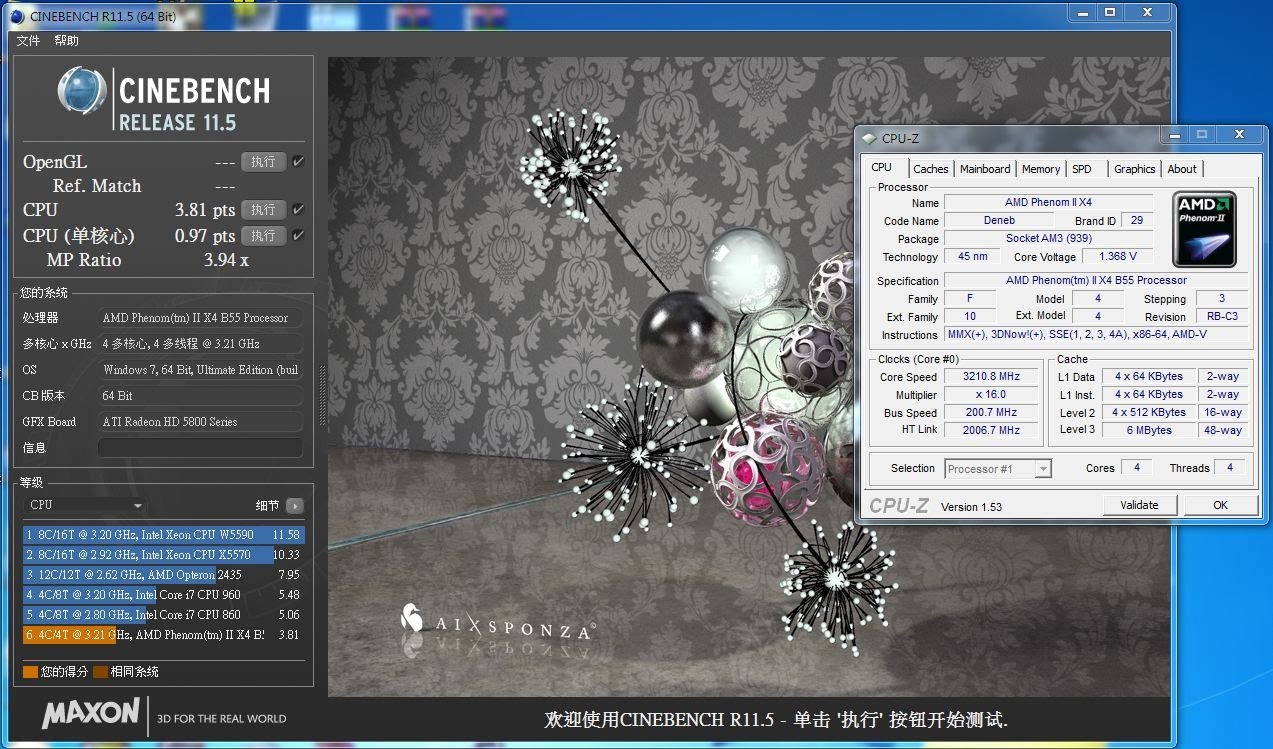Select the AMD Phenom II X4 ranking row
The height and width of the screenshot is (749, 1273).
(x=164, y=635)
